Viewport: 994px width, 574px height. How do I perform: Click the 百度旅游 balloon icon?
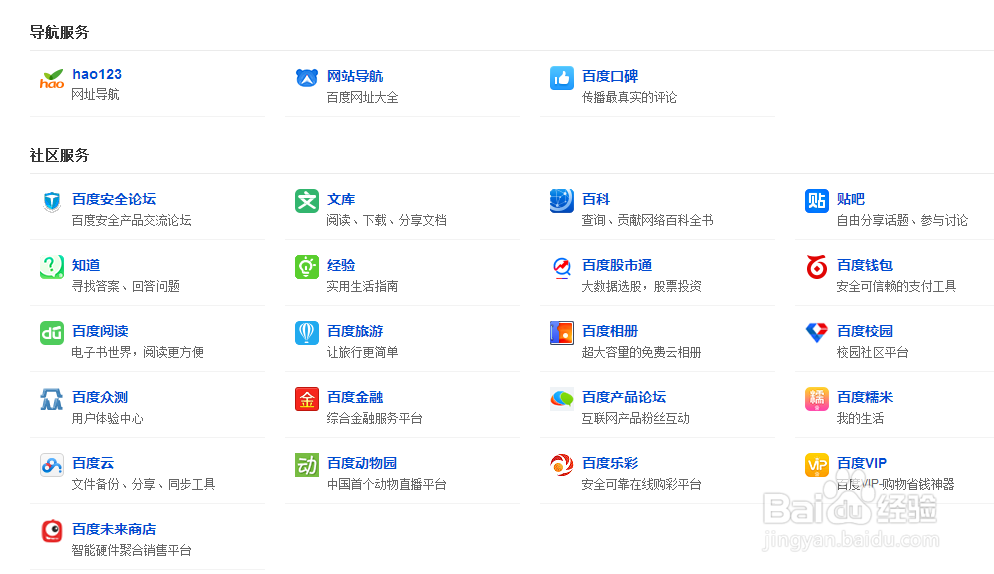tap(307, 333)
